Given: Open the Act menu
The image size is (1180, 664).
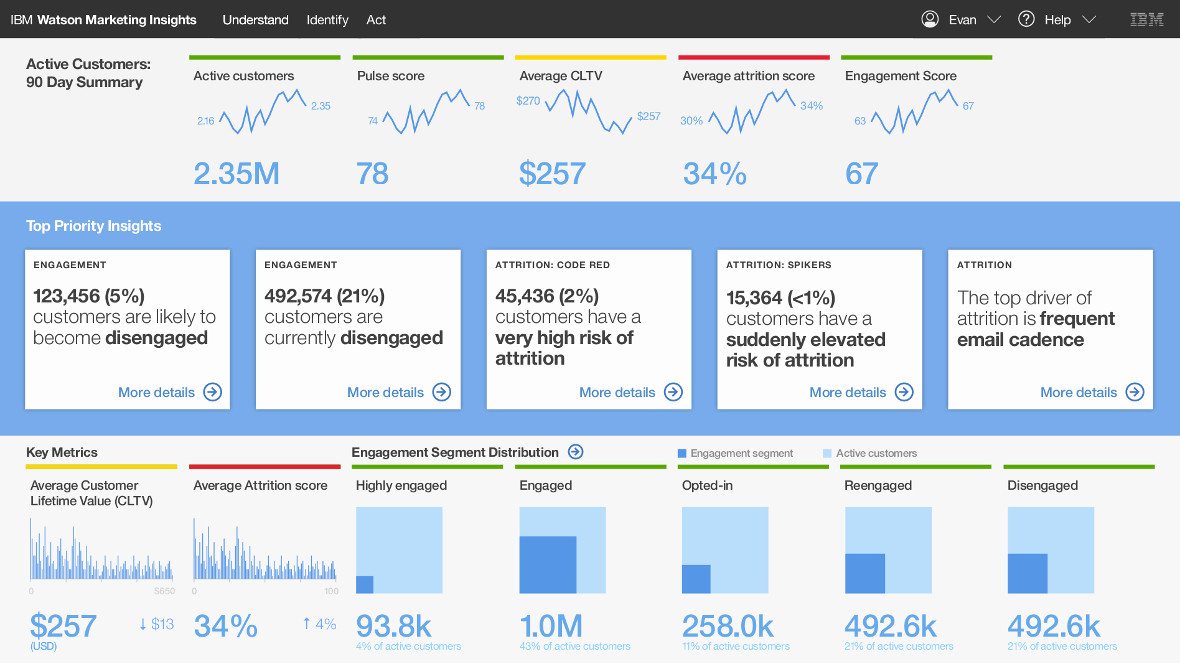Looking at the screenshot, I should pyautogui.click(x=376, y=20).
